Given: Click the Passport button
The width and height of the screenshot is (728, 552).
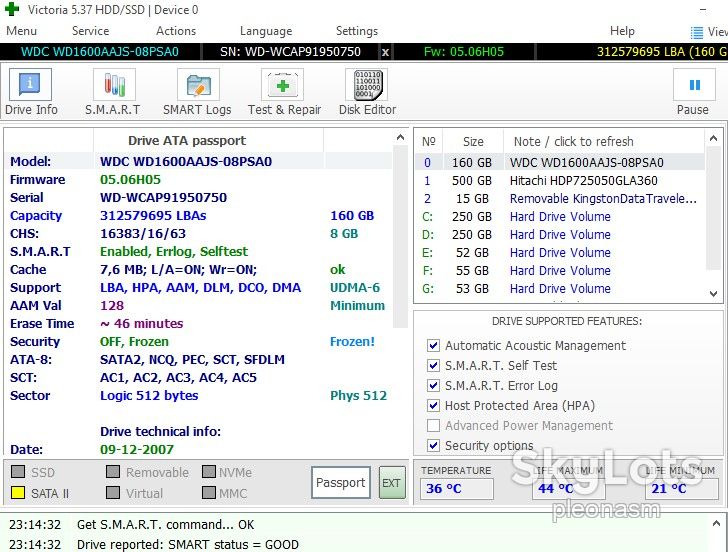Looking at the screenshot, I should click(x=341, y=482).
